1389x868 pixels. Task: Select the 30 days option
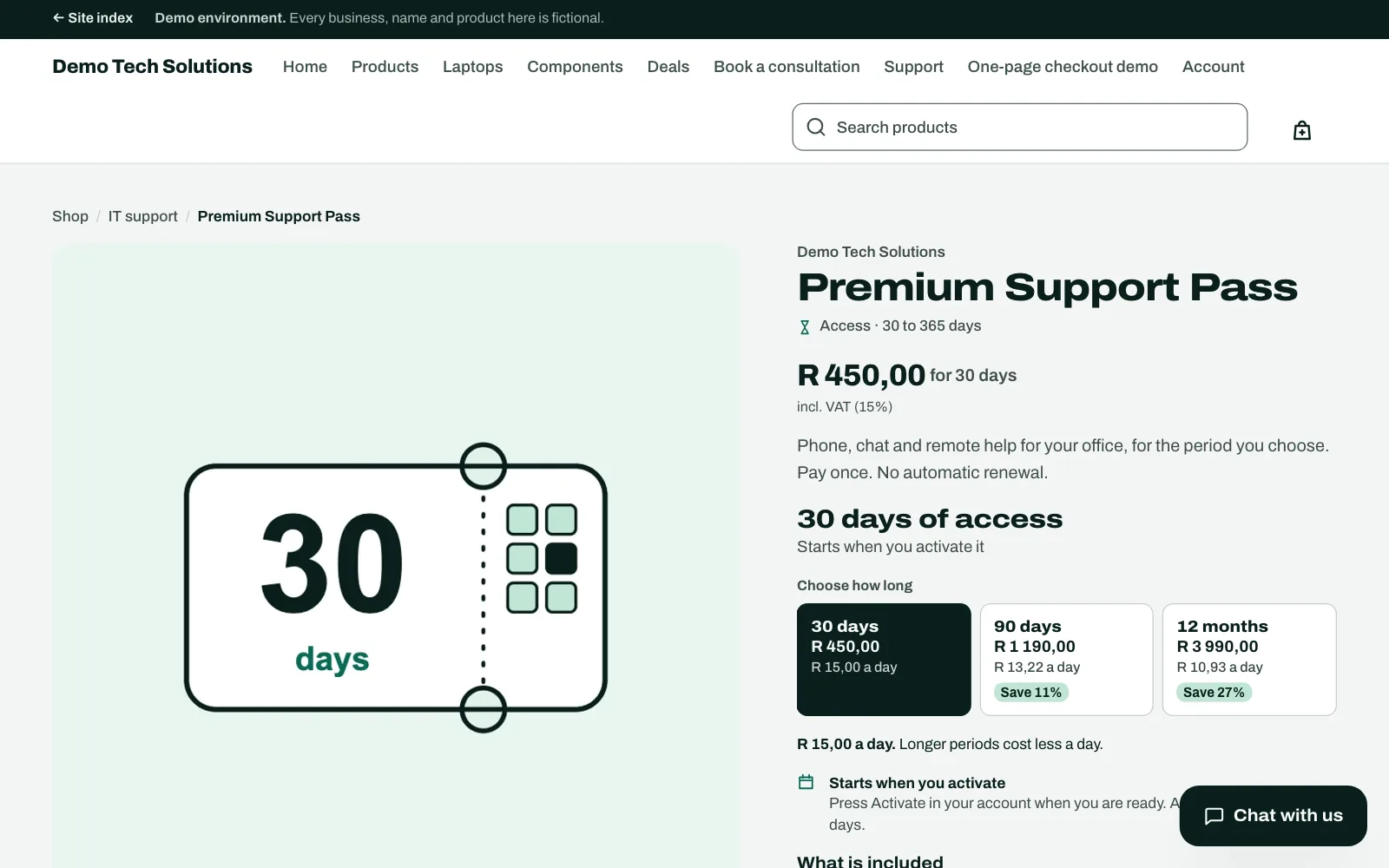pyautogui.click(x=884, y=660)
